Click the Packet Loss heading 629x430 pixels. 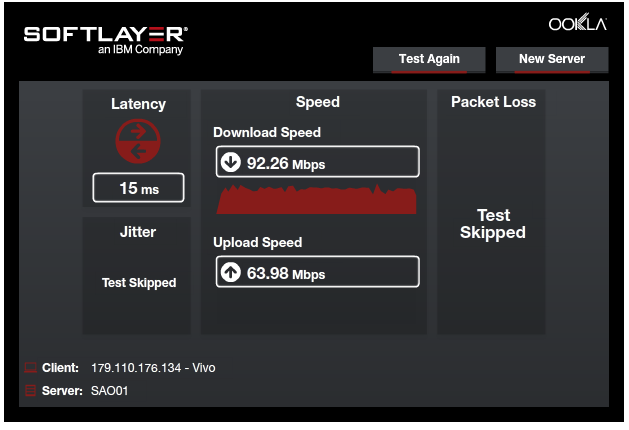point(493,102)
